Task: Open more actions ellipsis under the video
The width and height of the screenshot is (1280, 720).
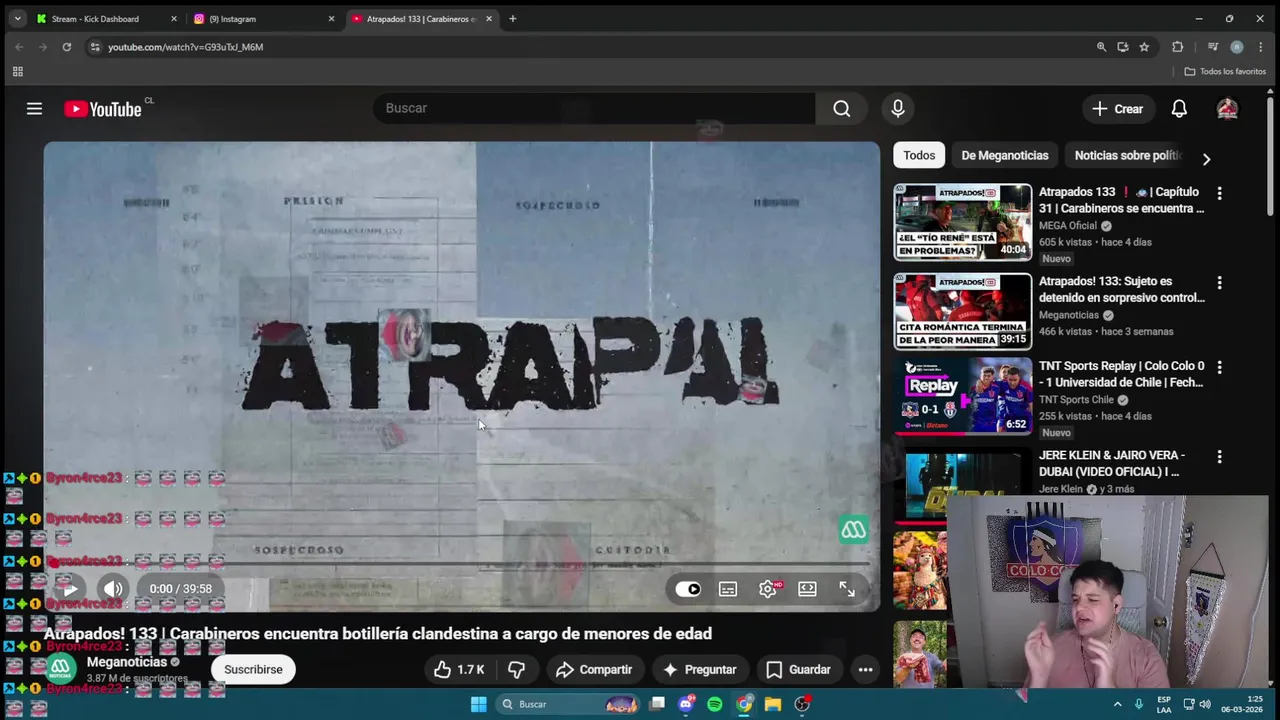Action: tap(866, 669)
